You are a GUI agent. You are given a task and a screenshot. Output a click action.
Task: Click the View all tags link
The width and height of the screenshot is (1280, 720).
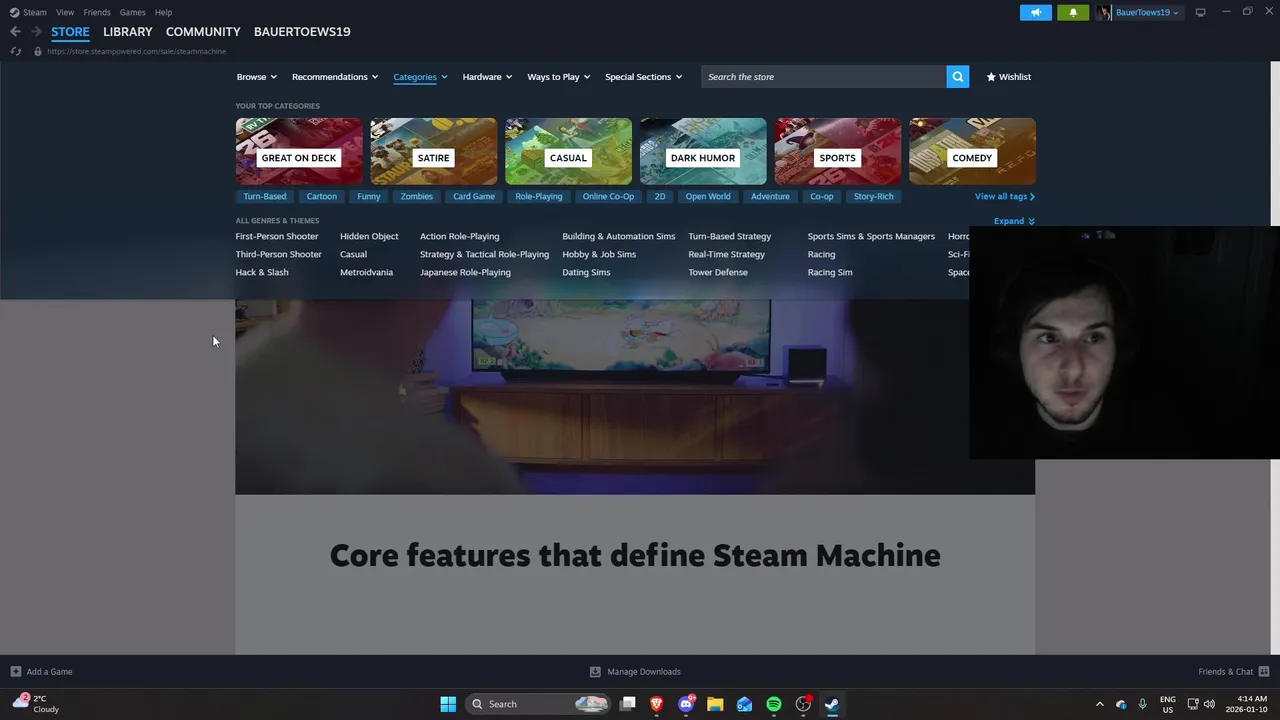pos(1005,197)
